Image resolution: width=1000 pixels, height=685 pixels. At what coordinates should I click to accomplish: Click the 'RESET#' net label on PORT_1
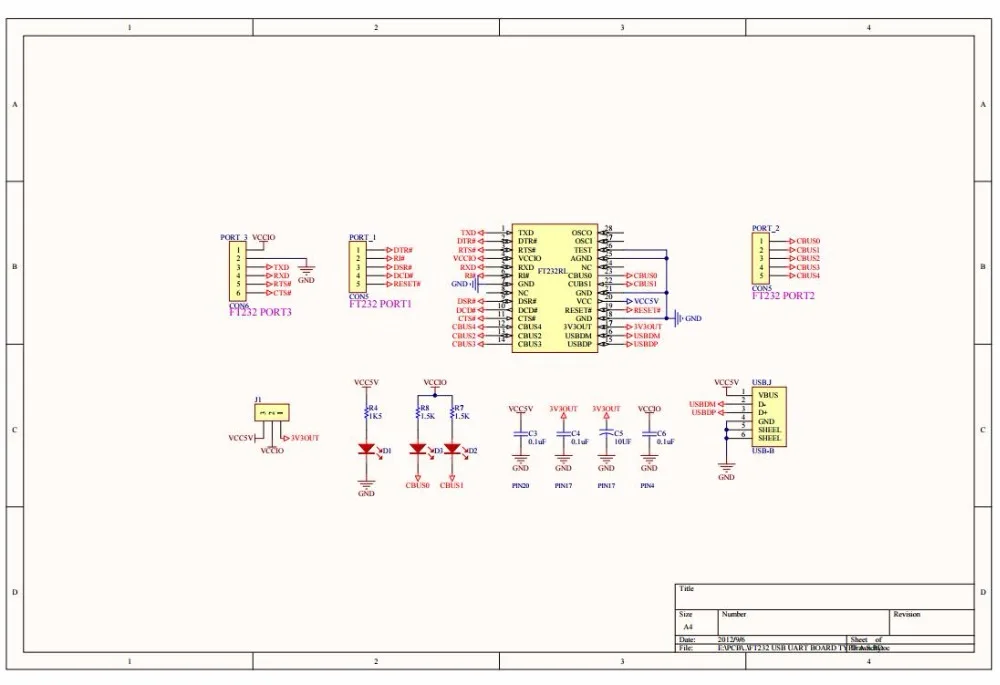407,284
